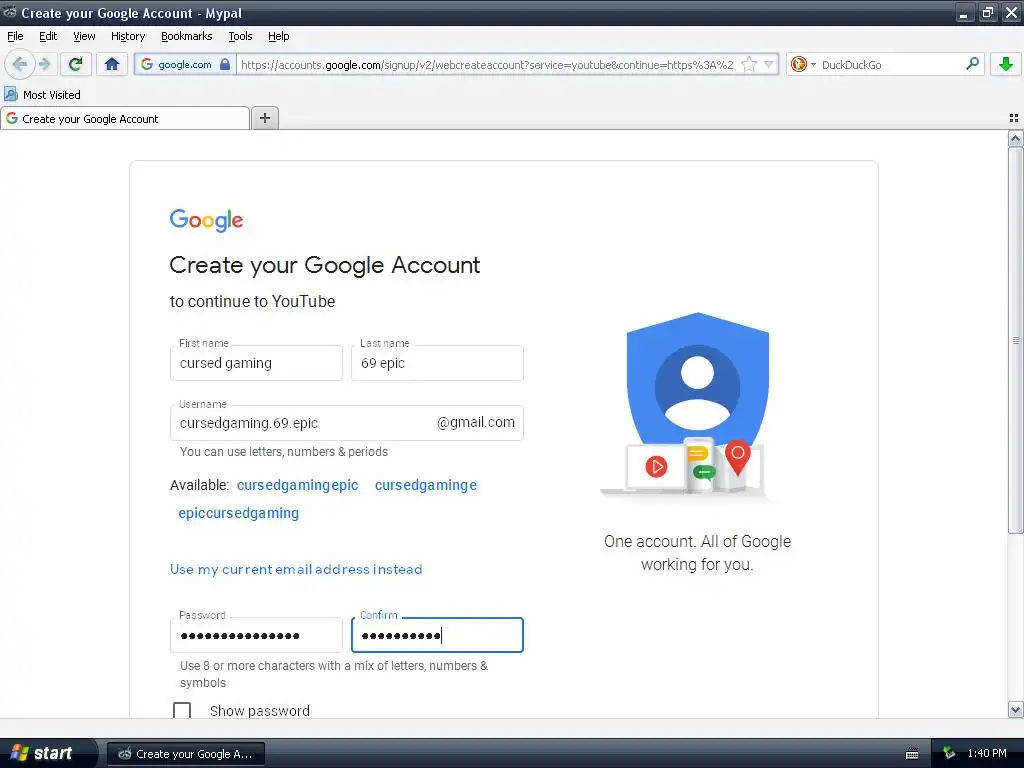This screenshot has width=1024, height=768.
Task: Choose suggested username cursedgaminge
Action: (x=426, y=485)
